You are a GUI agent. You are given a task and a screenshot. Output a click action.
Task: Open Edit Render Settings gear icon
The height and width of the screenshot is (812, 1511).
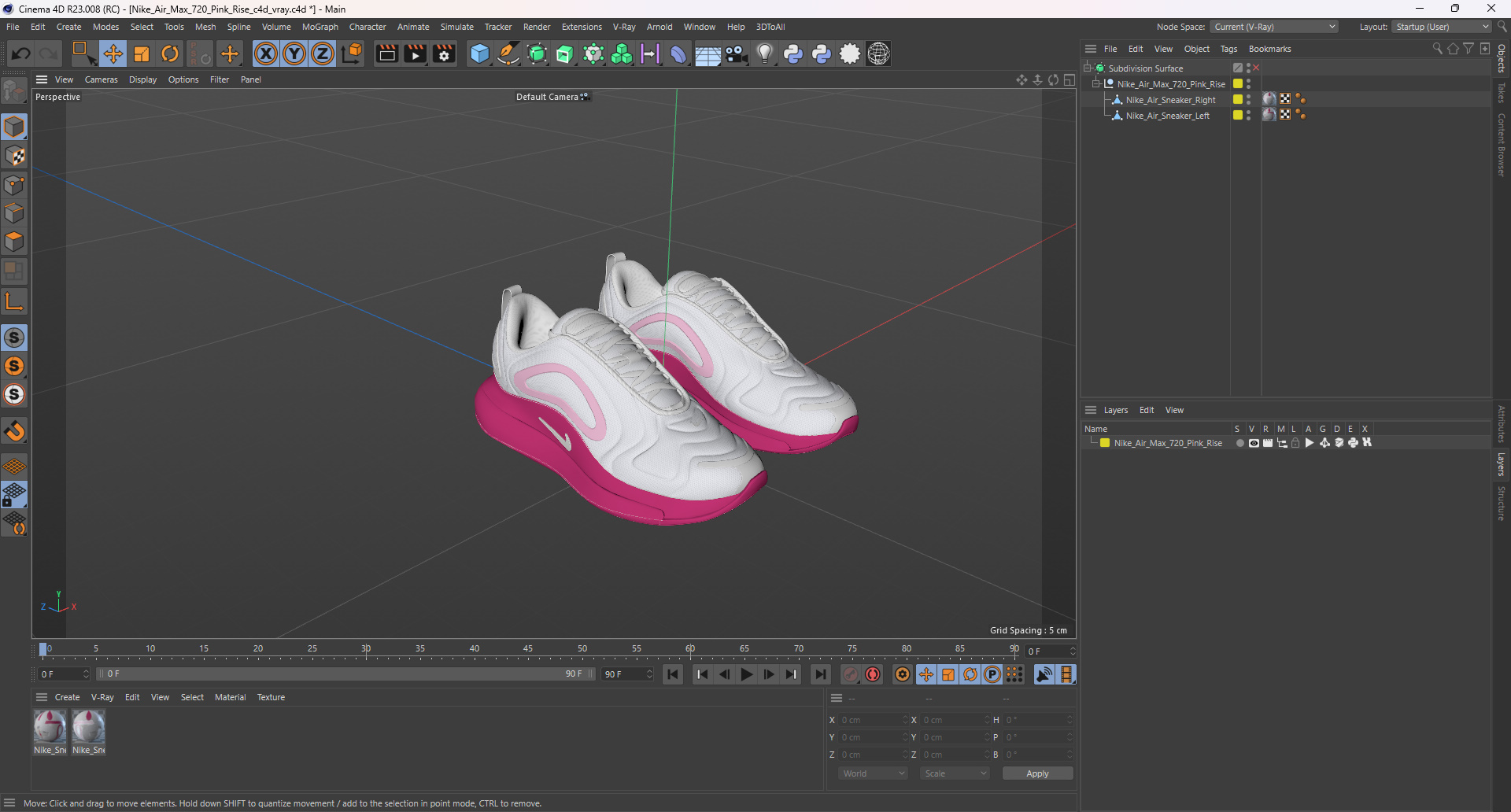[x=445, y=54]
